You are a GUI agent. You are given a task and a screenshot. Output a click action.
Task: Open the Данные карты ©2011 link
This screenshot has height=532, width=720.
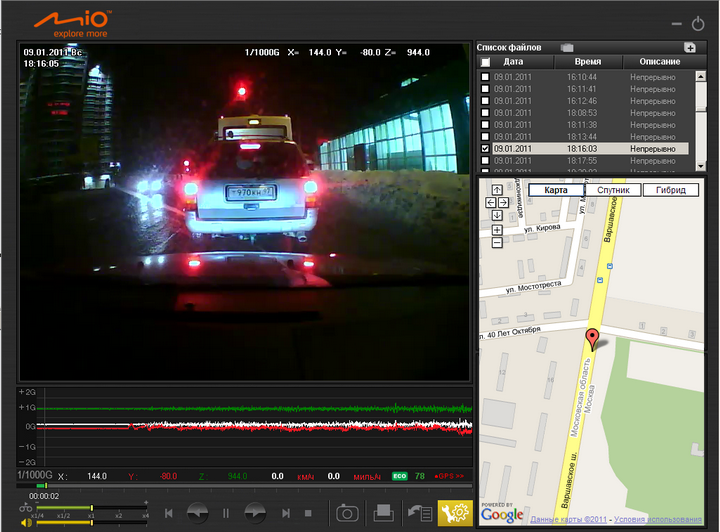[x=568, y=520]
